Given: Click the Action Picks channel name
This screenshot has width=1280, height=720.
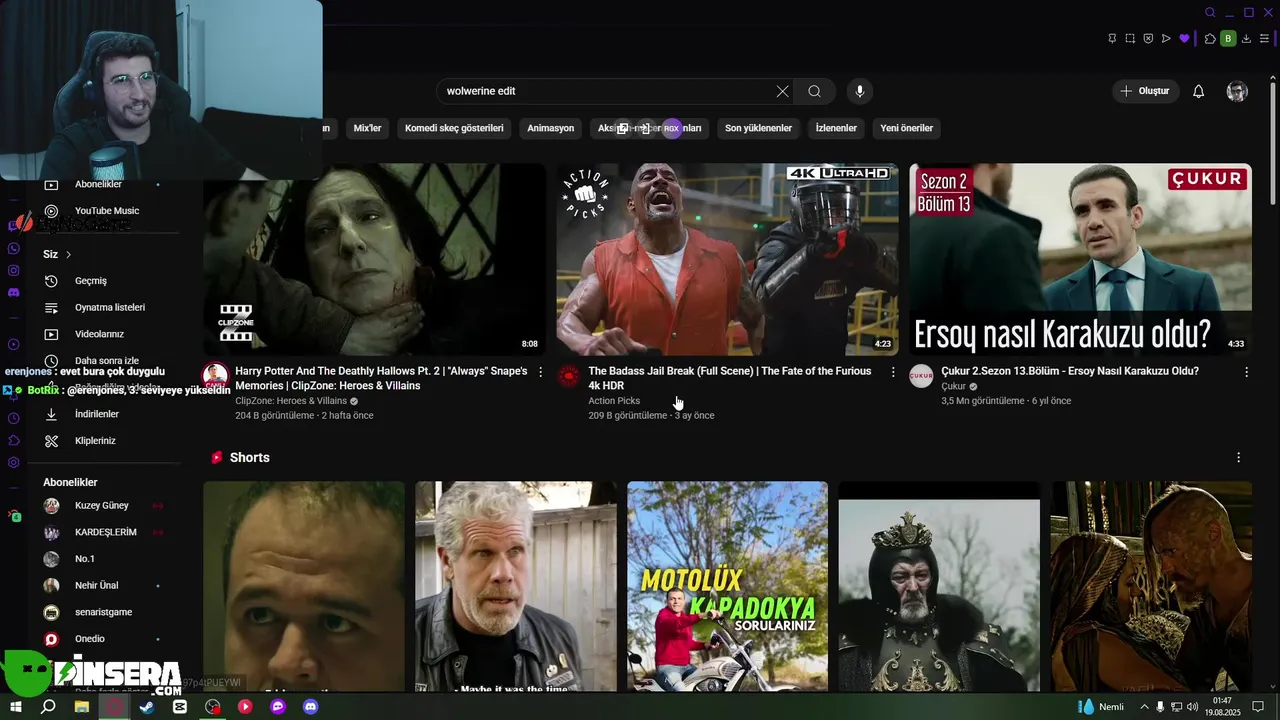Looking at the screenshot, I should click(x=614, y=401).
